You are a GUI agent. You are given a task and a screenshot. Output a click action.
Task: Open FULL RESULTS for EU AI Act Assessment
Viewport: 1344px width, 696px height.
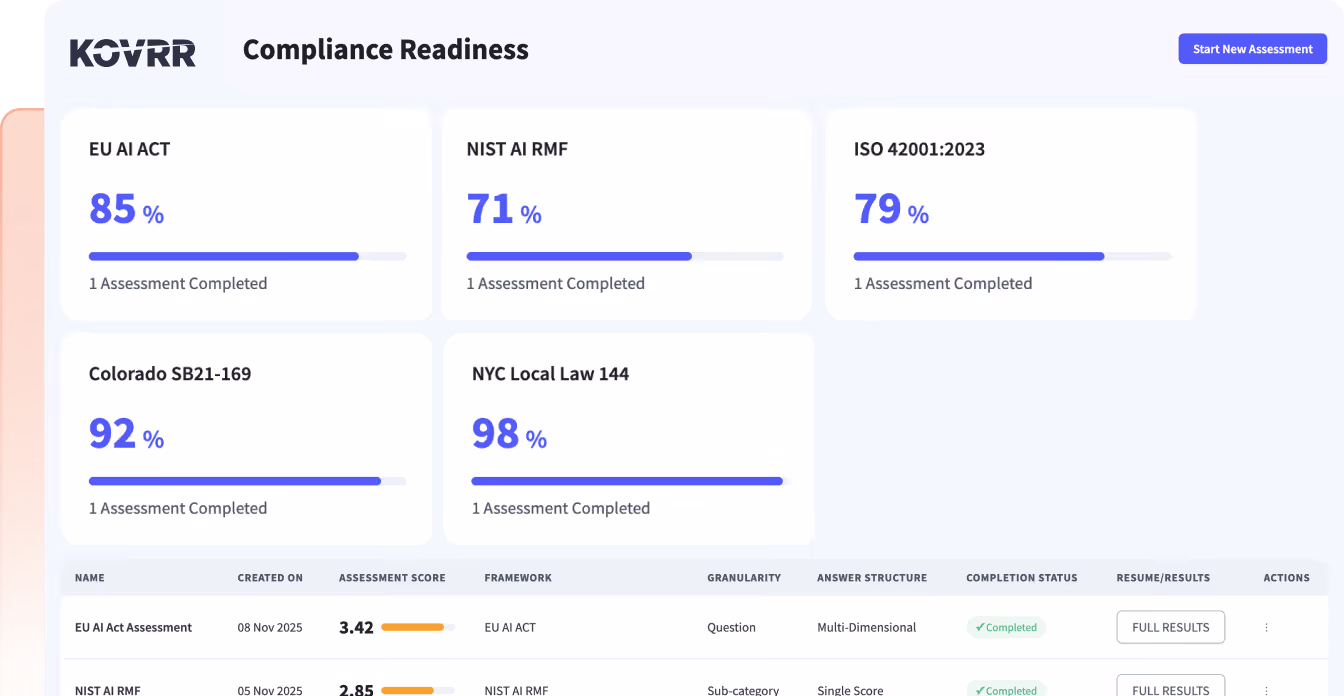click(x=1171, y=628)
